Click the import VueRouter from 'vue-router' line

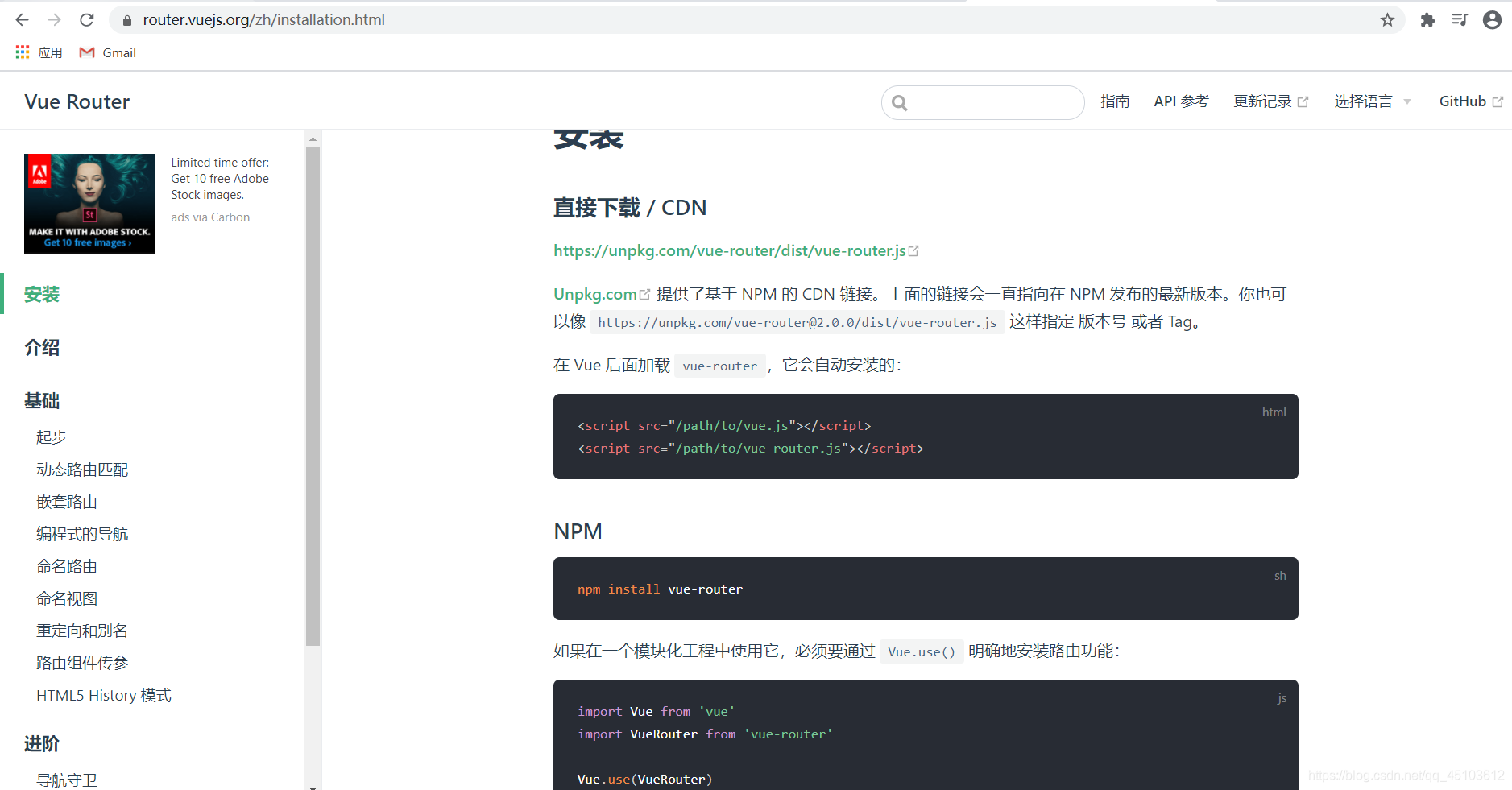(x=705, y=734)
